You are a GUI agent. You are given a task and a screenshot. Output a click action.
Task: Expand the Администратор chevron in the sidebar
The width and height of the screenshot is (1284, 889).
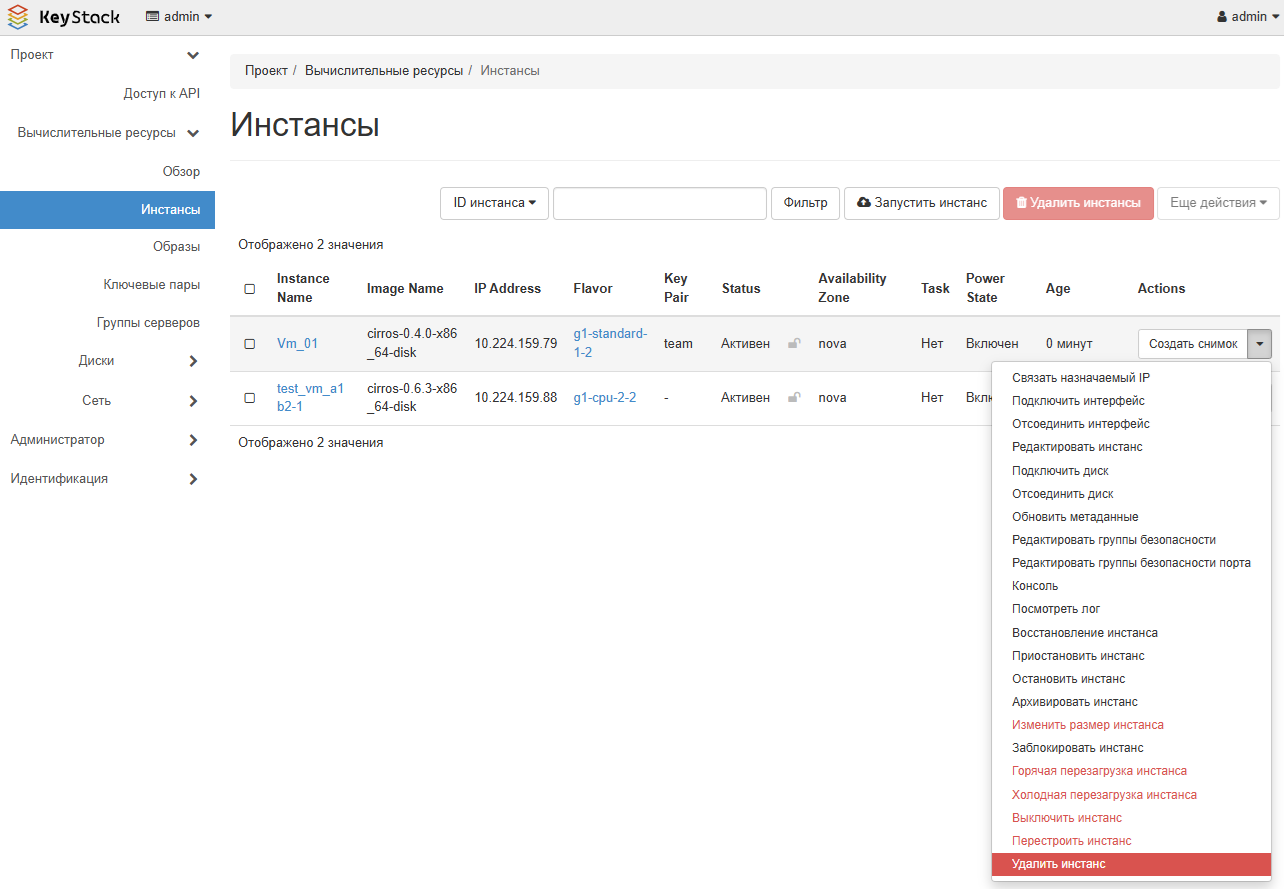193,440
